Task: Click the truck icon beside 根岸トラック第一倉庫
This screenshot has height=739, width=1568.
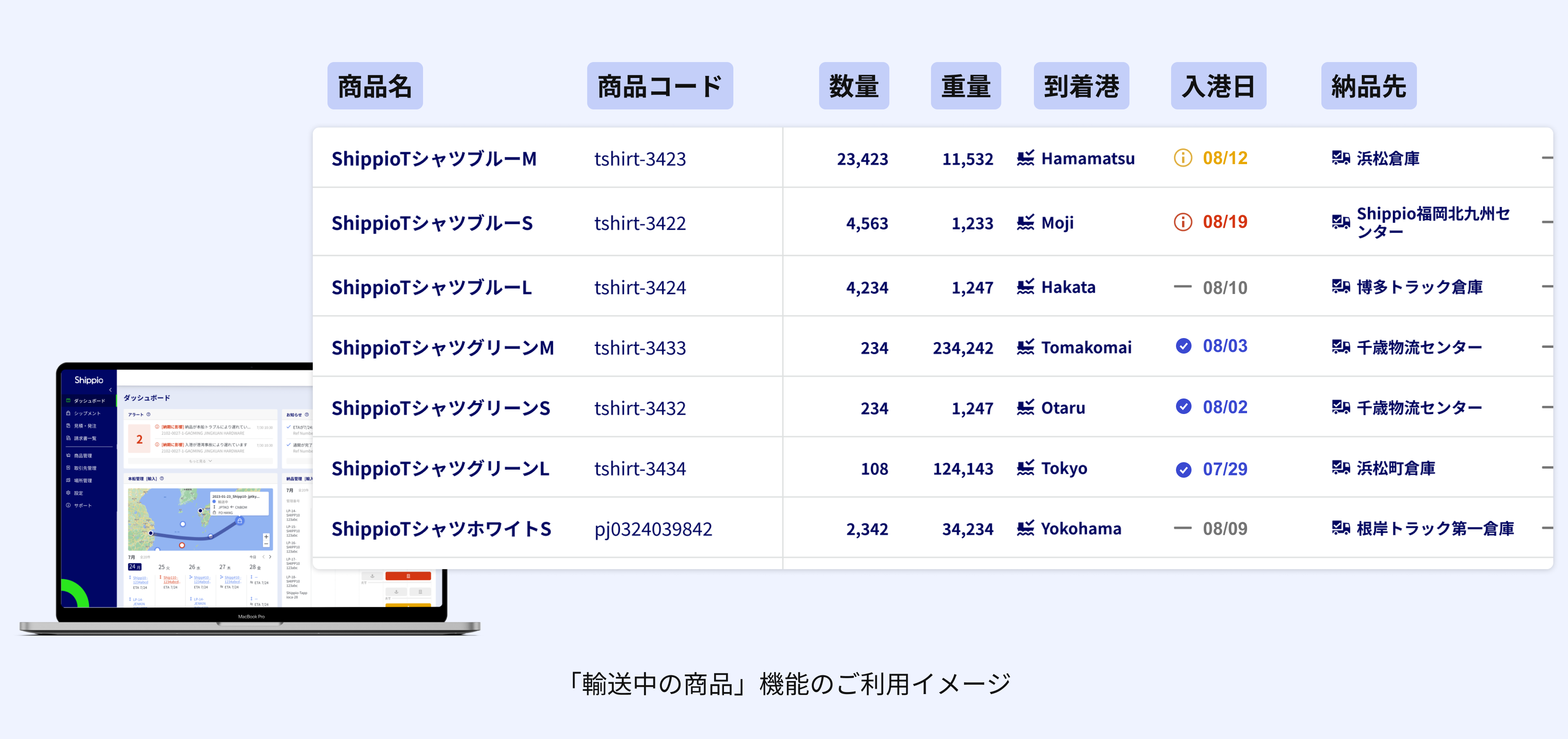Action: (1340, 528)
